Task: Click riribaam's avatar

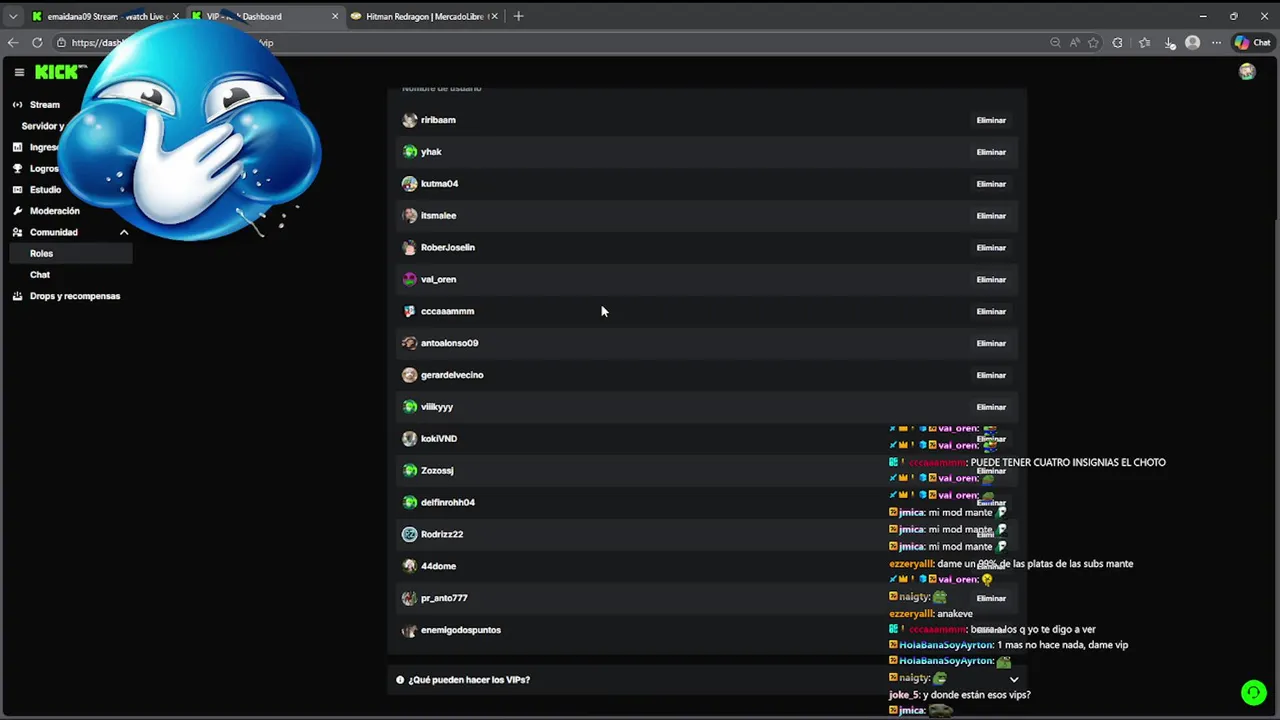Action: 409,120
